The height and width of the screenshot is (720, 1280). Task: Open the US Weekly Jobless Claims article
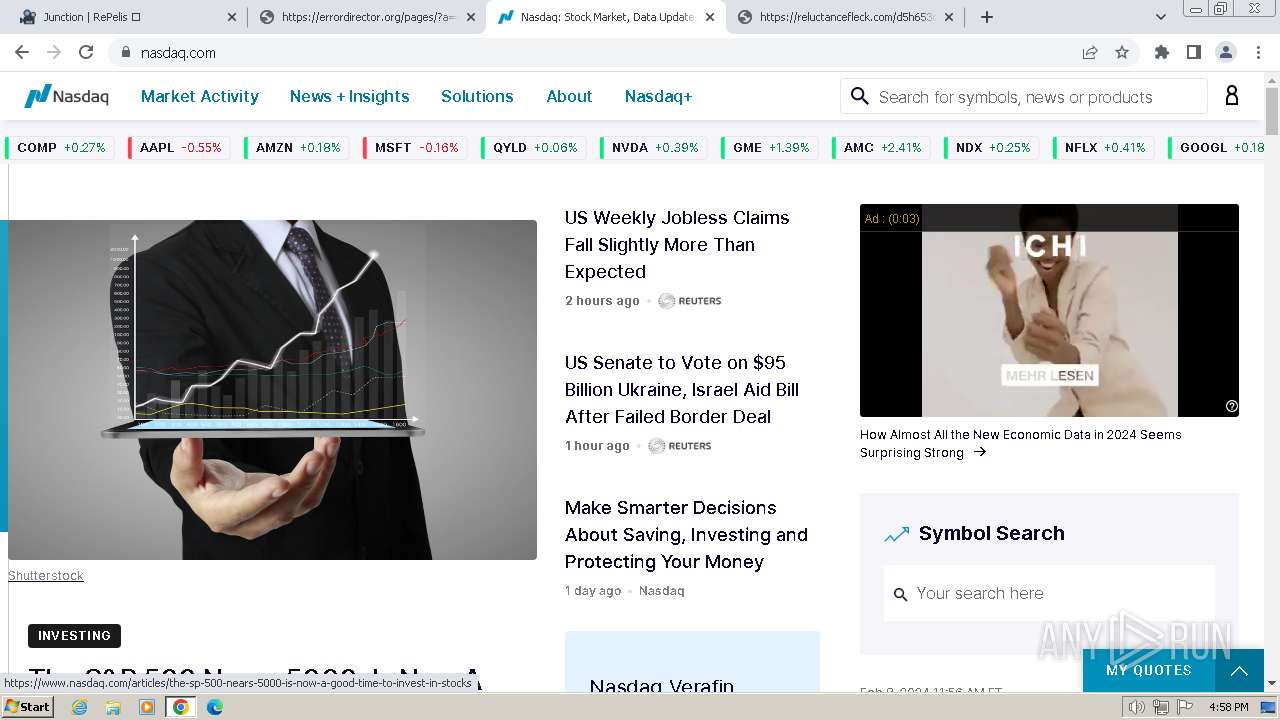(677, 244)
